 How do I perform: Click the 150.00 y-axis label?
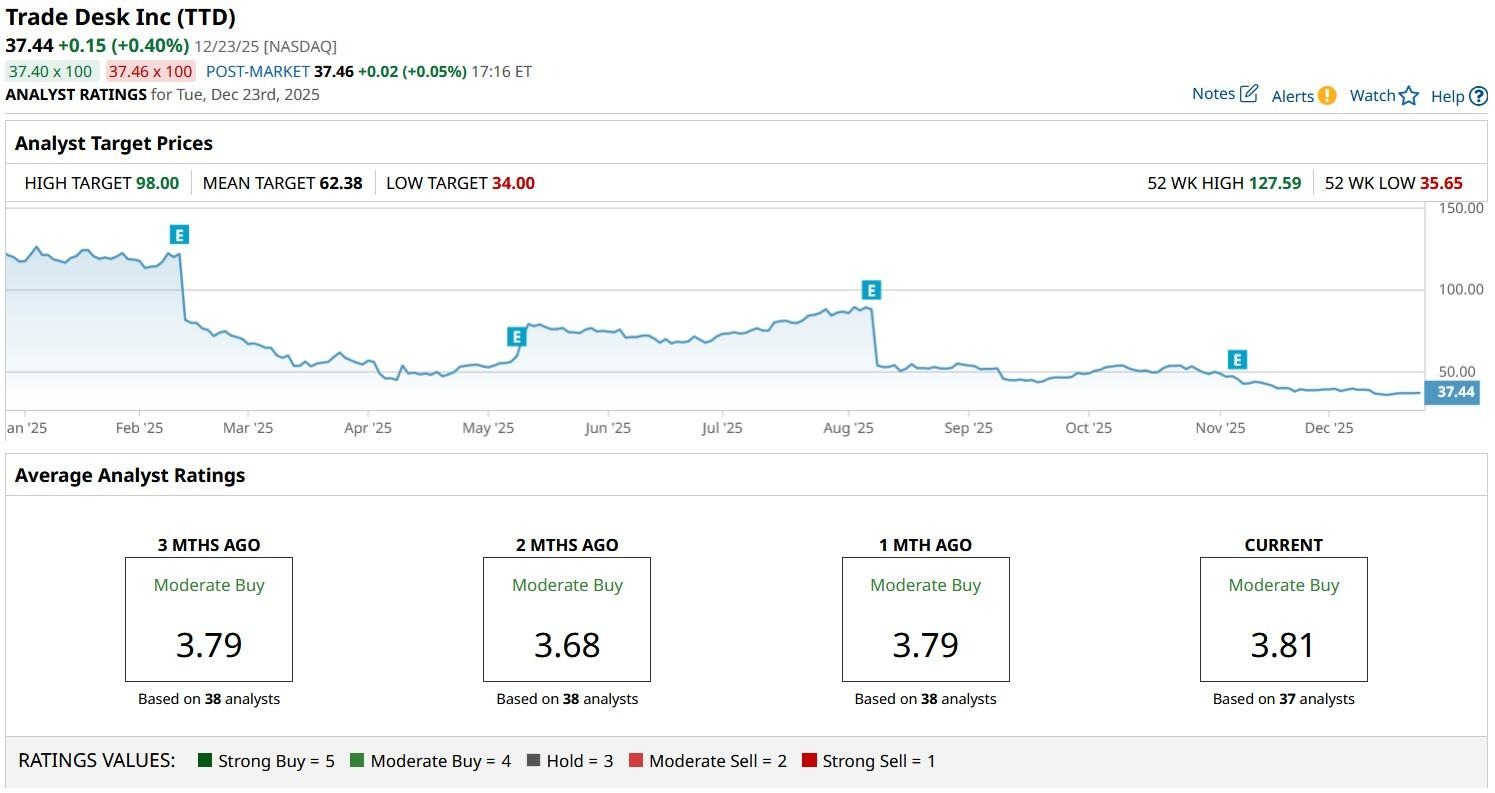1462,208
